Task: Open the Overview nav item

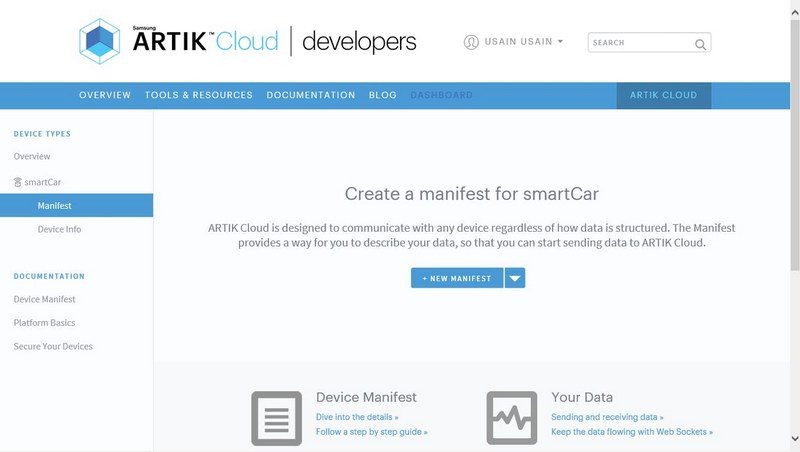Action: (105, 95)
